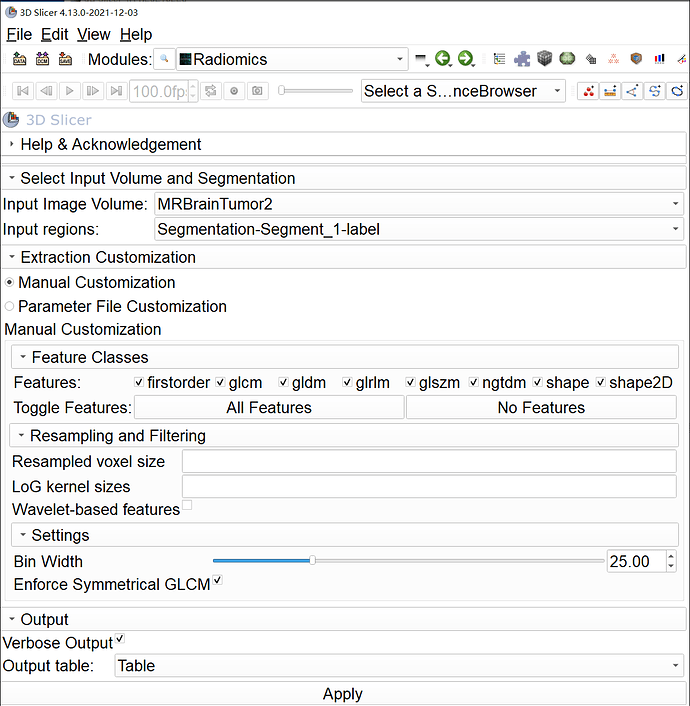Click the Save scene icon
This screenshot has height=706, width=690.
tap(65, 59)
